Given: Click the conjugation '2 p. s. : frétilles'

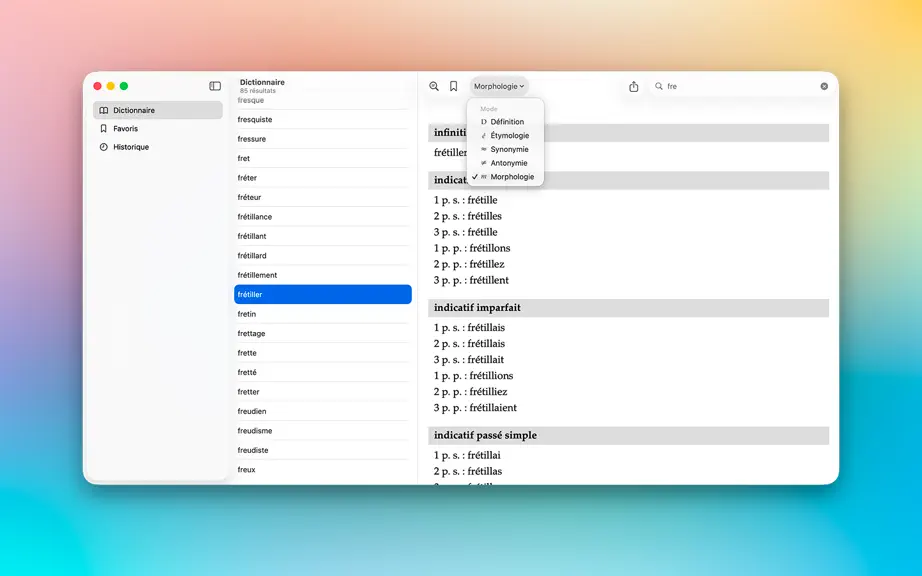Looking at the screenshot, I should point(467,216).
